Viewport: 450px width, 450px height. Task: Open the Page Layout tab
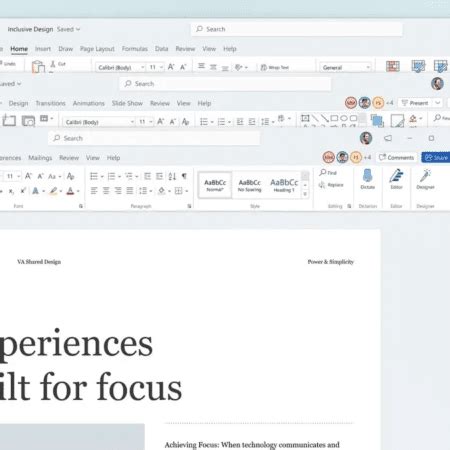coord(97,49)
